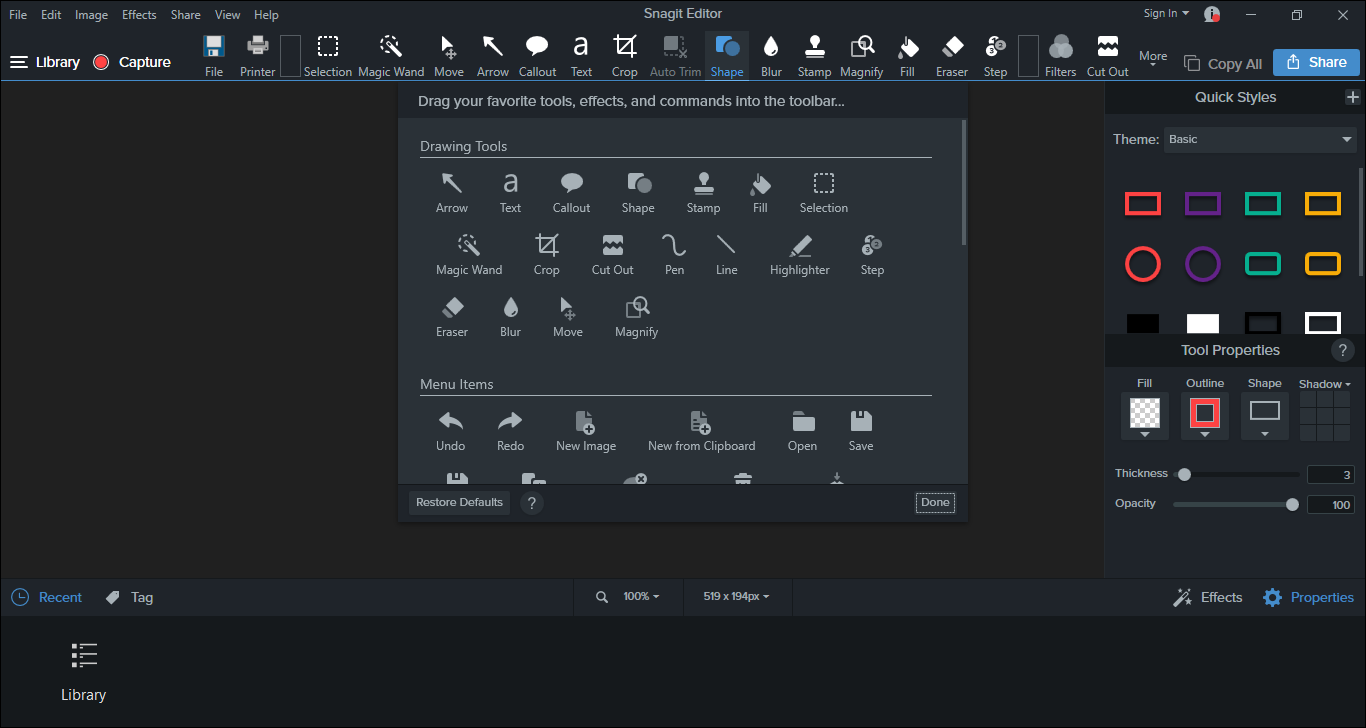
Task: Expand the 100% zoom dropdown
Action: tap(641, 596)
